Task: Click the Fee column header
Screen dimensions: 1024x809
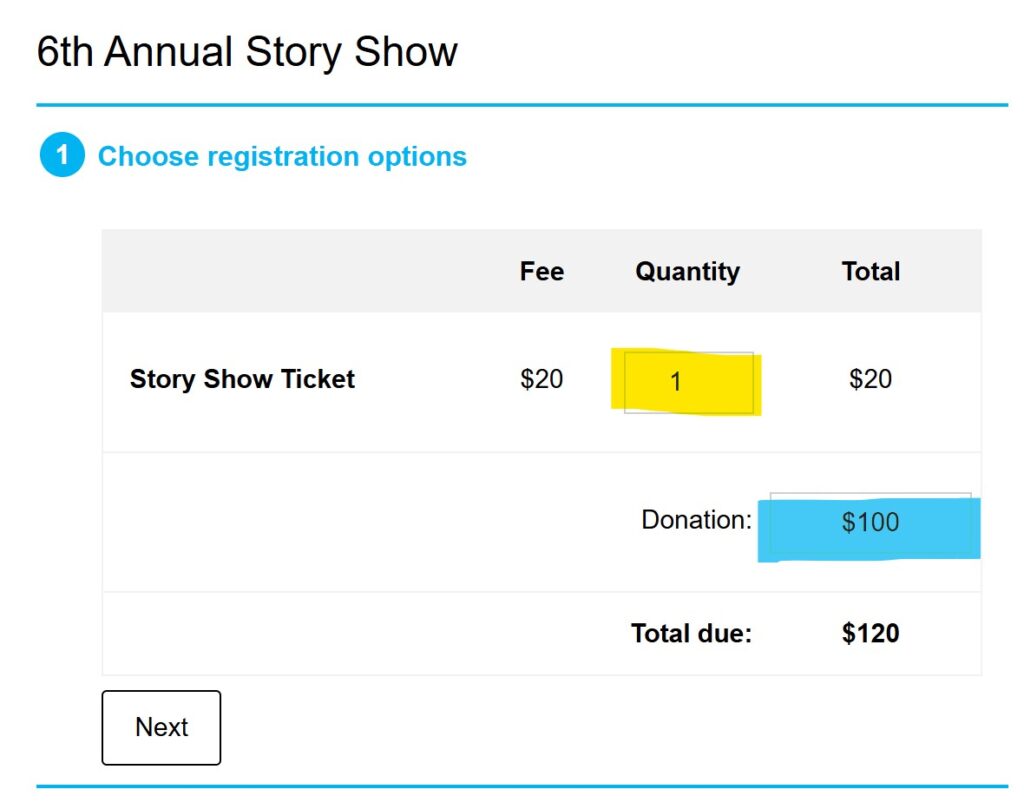Action: [541, 272]
